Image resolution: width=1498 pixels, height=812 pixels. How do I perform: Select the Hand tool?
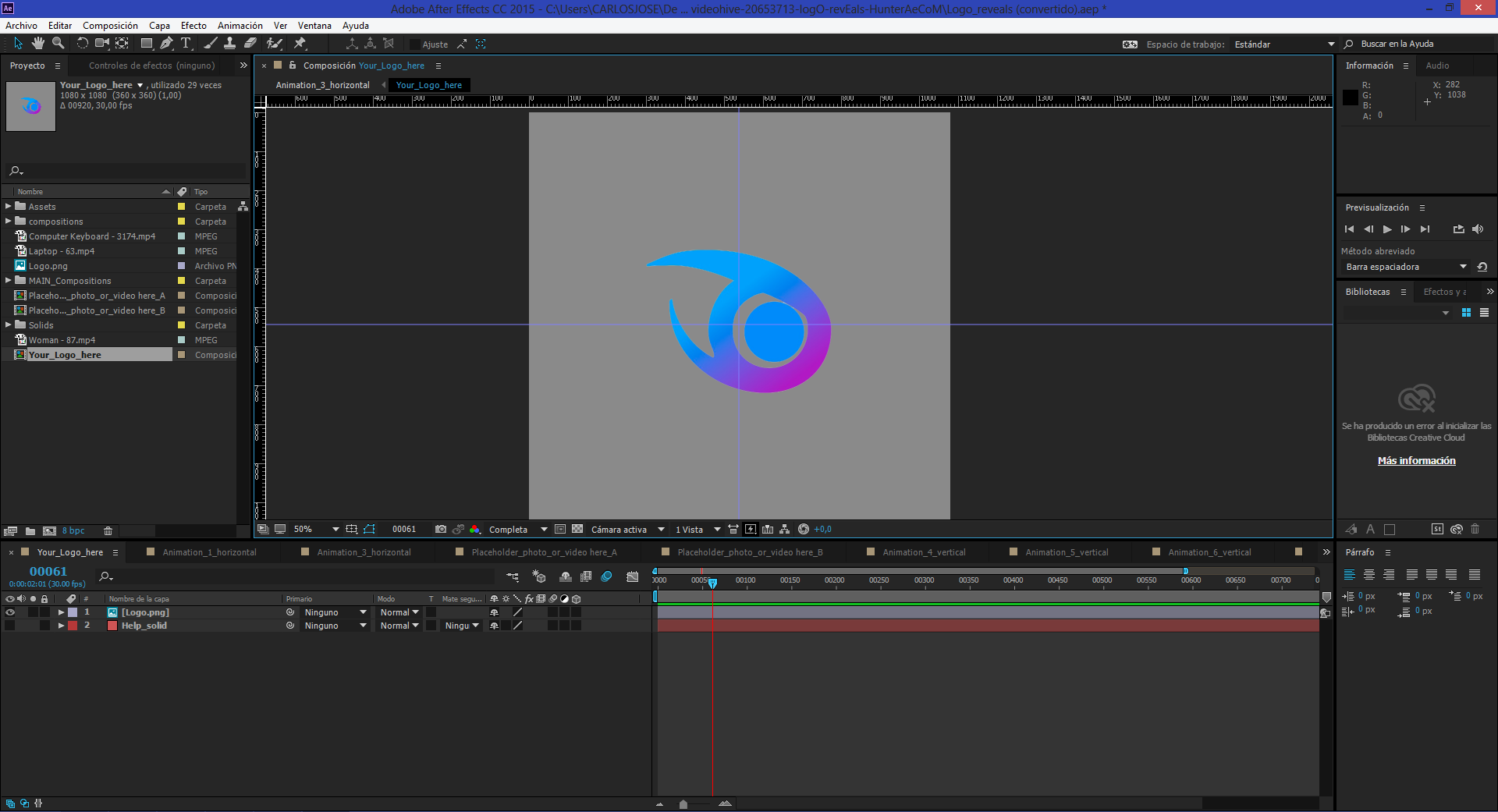point(38,44)
